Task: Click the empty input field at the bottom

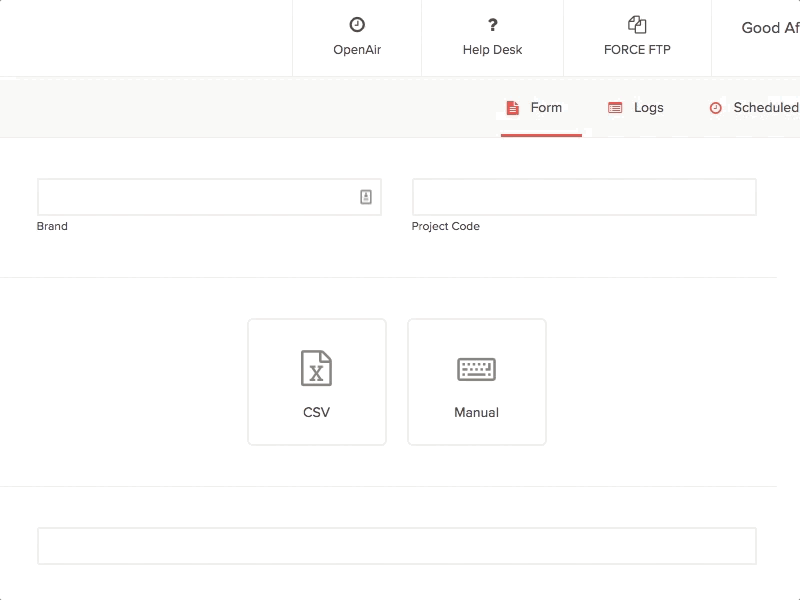Action: point(397,546)
